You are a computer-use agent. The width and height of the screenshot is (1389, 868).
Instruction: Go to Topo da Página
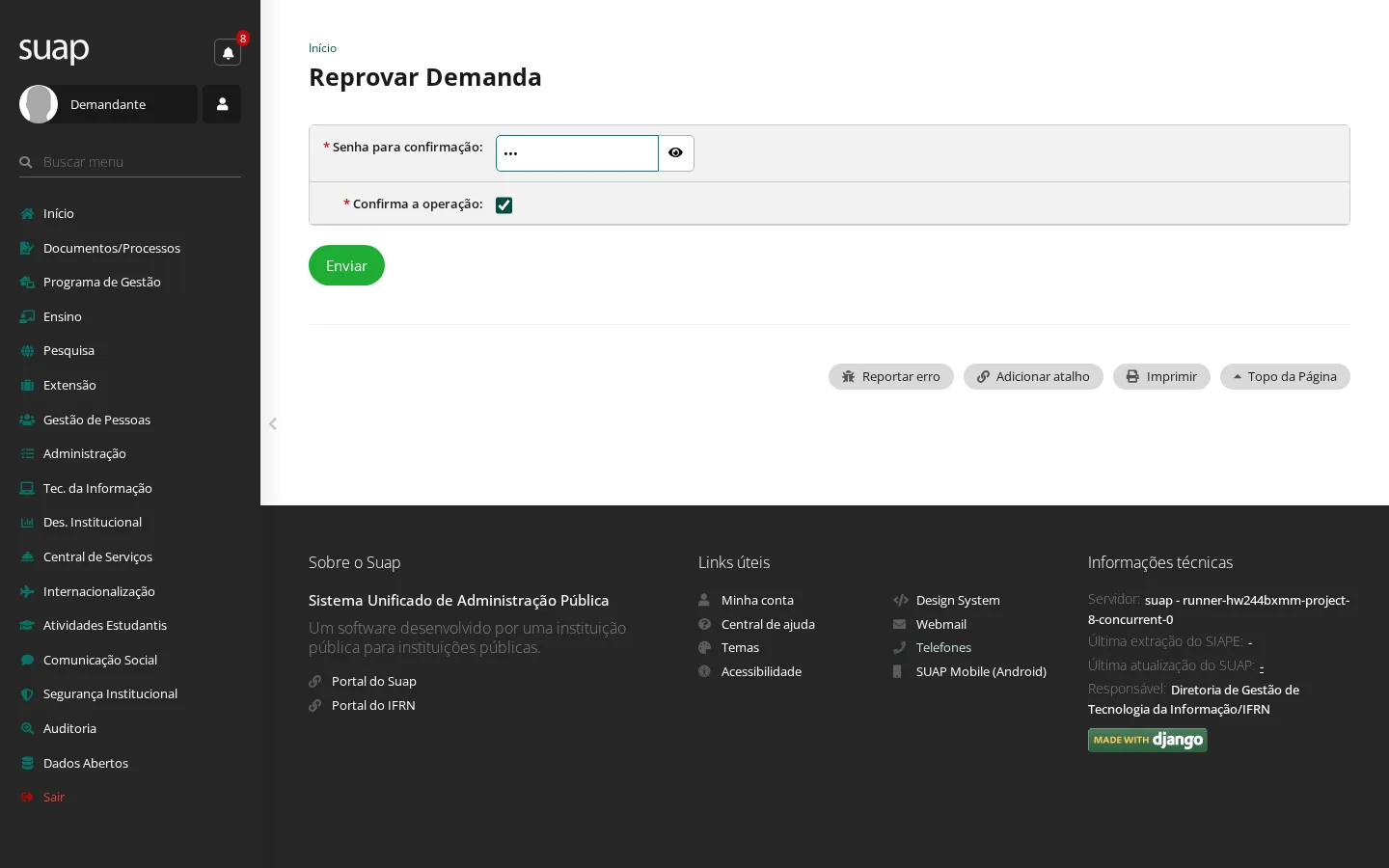tap(1285, 376)
